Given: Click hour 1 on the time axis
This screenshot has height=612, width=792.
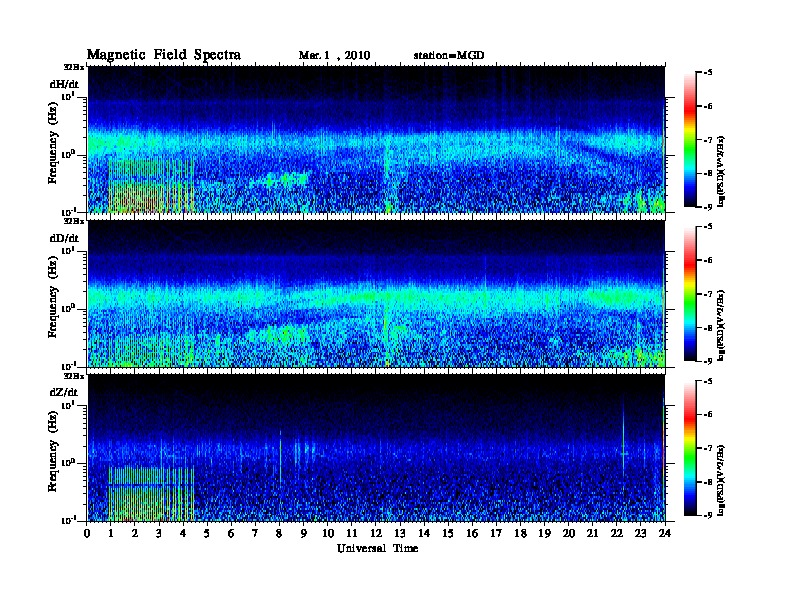Looking at the screenshot, I should coord(111,533).
